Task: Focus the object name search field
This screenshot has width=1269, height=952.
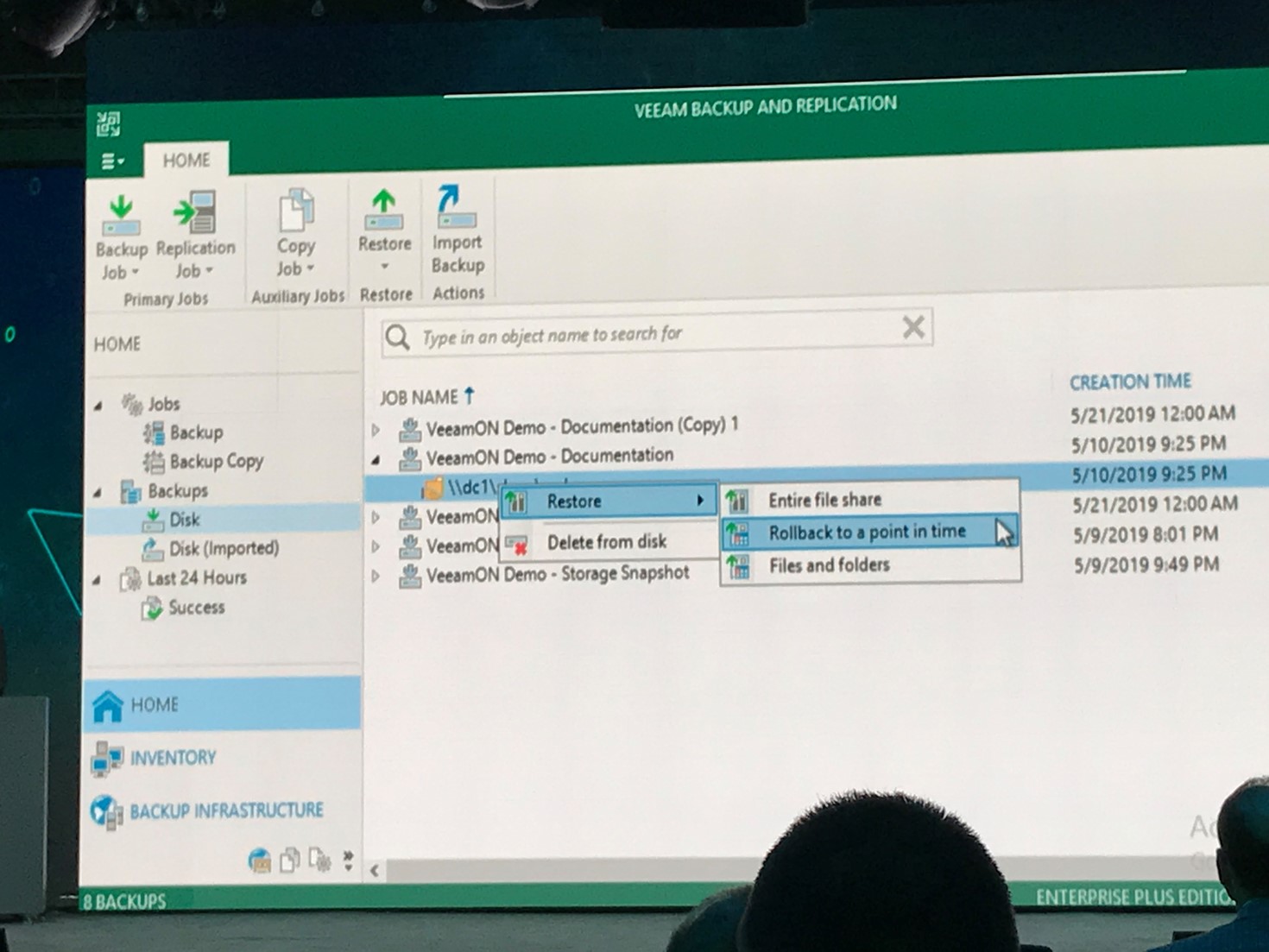Action: 656,332
